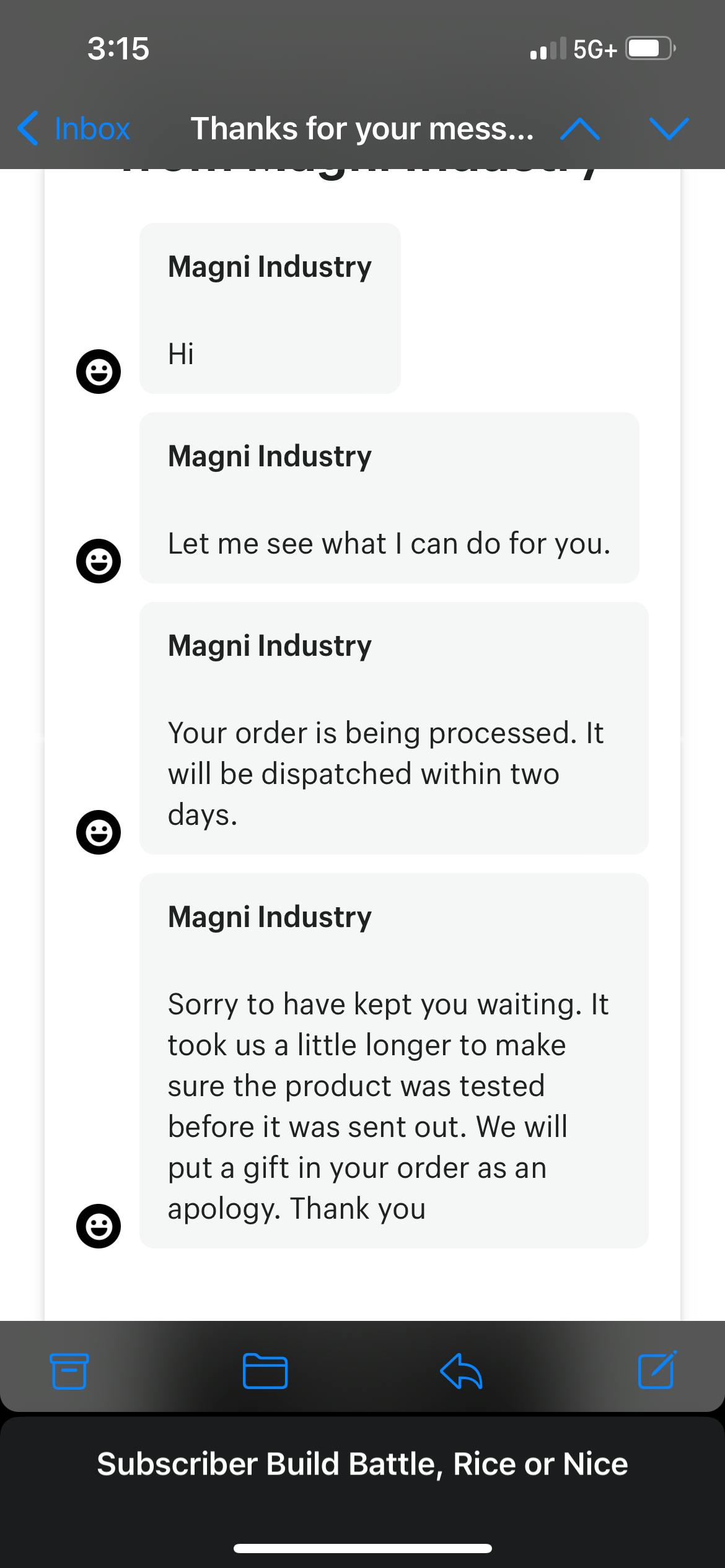Go to next message down arrow

coord(669,129)
